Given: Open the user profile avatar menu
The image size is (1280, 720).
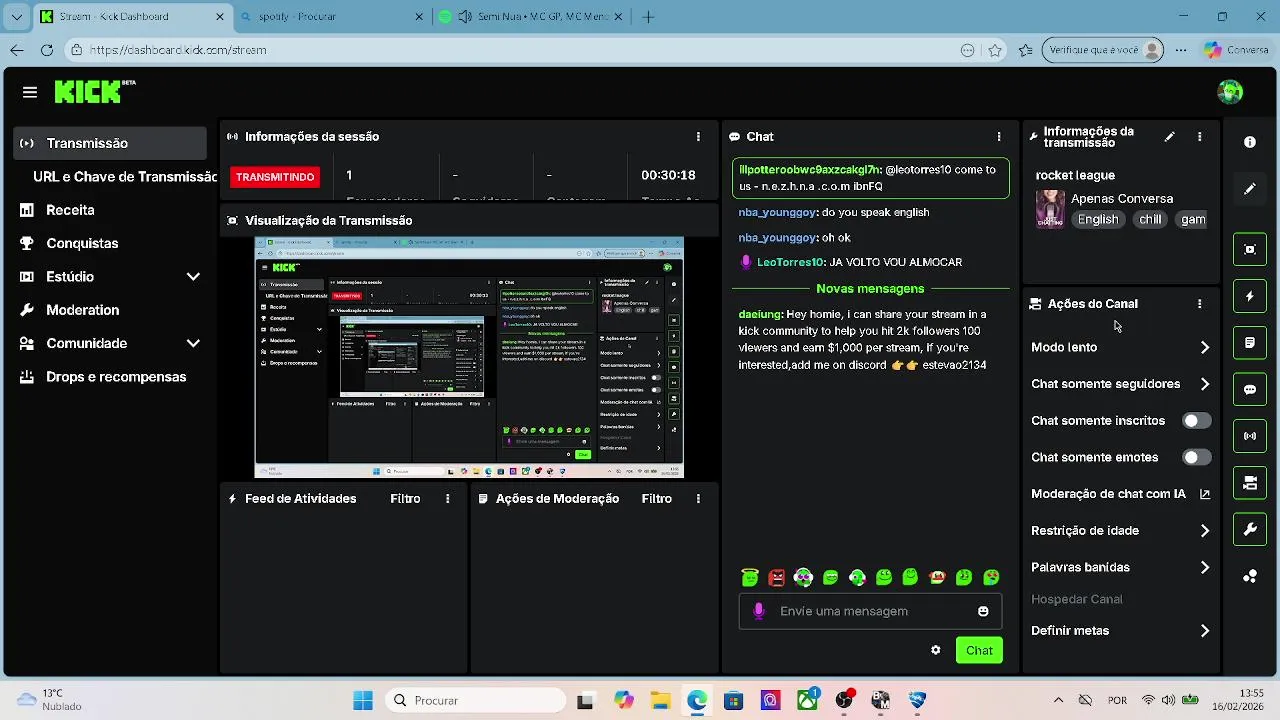Looking at the screenshot, I should pyautogui.click(x=1230, y=92).
